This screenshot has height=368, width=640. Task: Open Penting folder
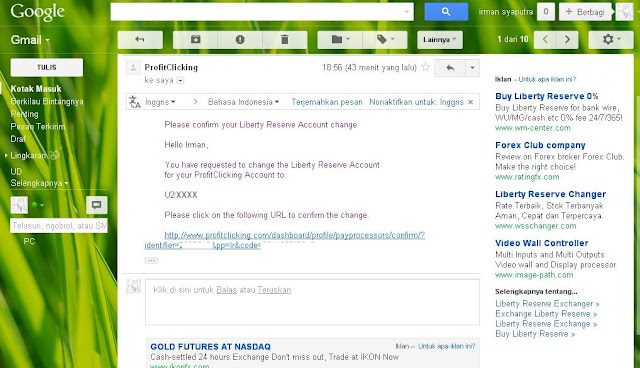[24, 114]
